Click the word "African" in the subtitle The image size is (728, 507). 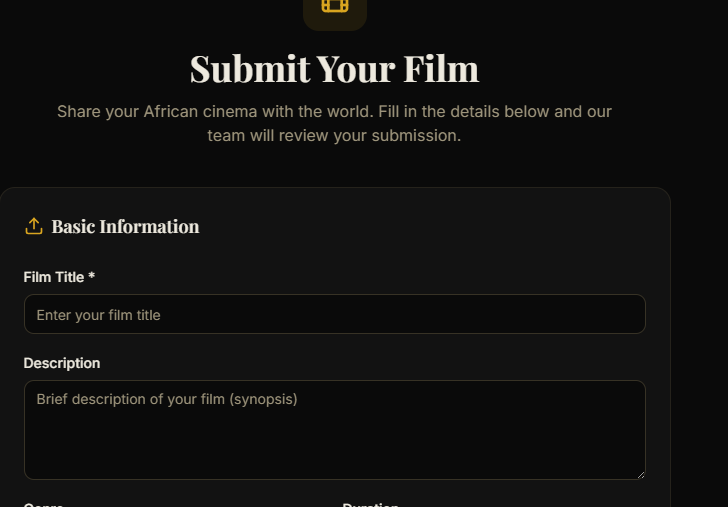tap(173, 111)
